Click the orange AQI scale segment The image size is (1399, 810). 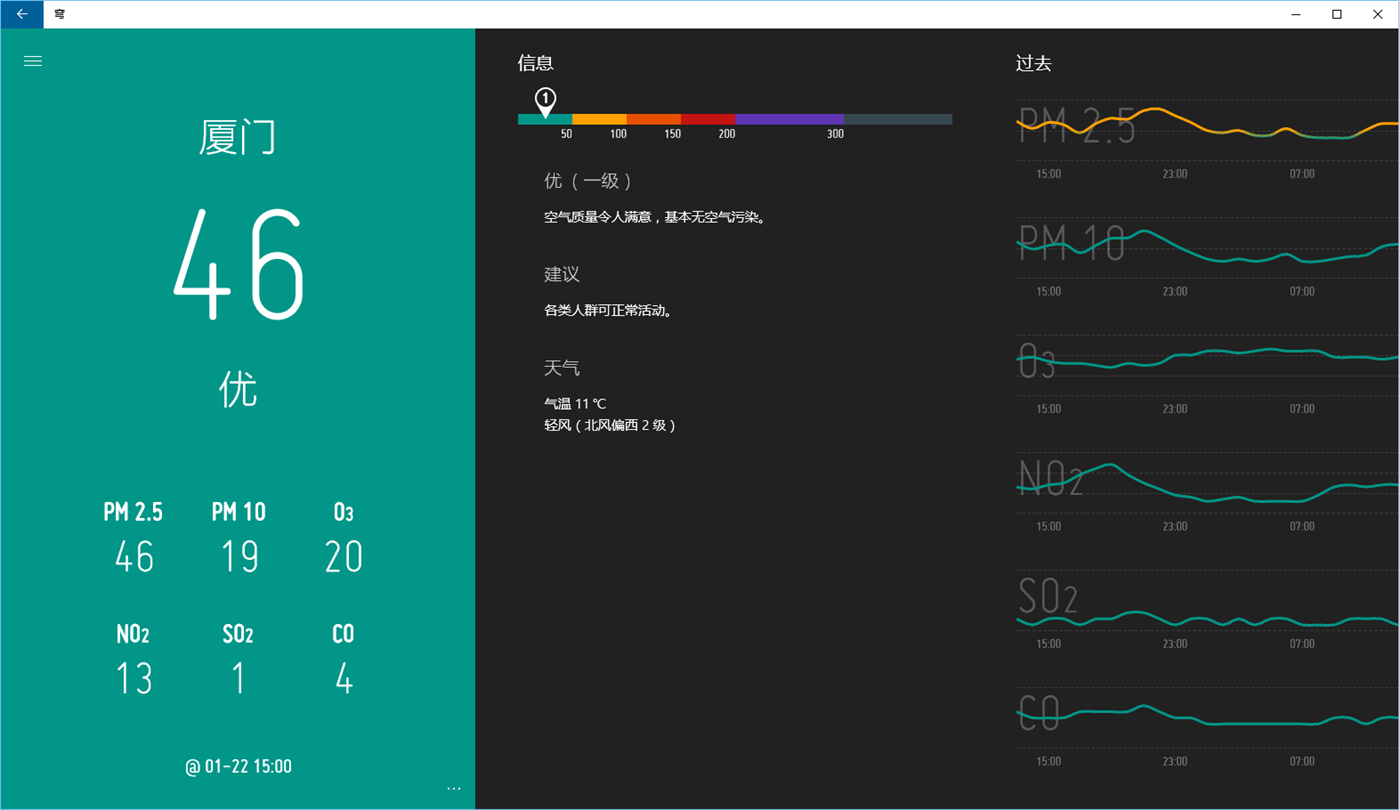(654, 119)
